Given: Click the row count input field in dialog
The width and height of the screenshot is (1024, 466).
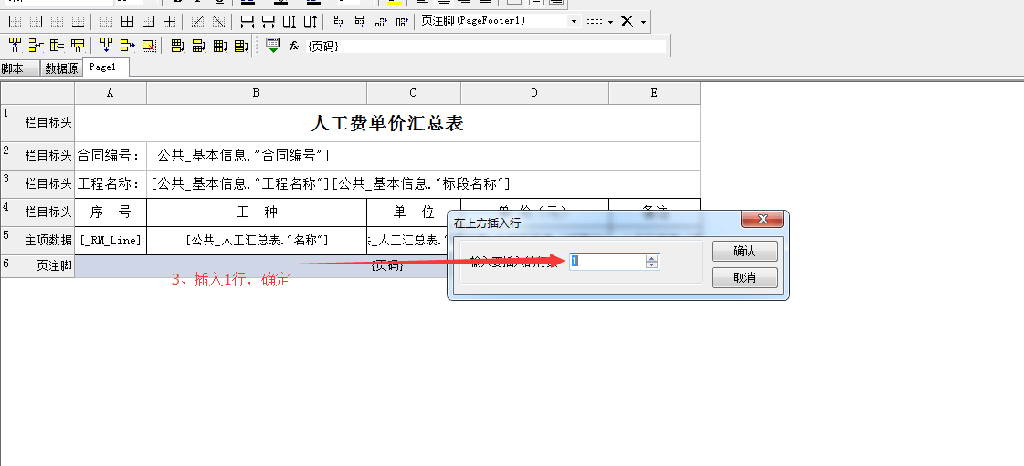Looking at the screenshot, I should pyautogui.click(x=606, y=261).
